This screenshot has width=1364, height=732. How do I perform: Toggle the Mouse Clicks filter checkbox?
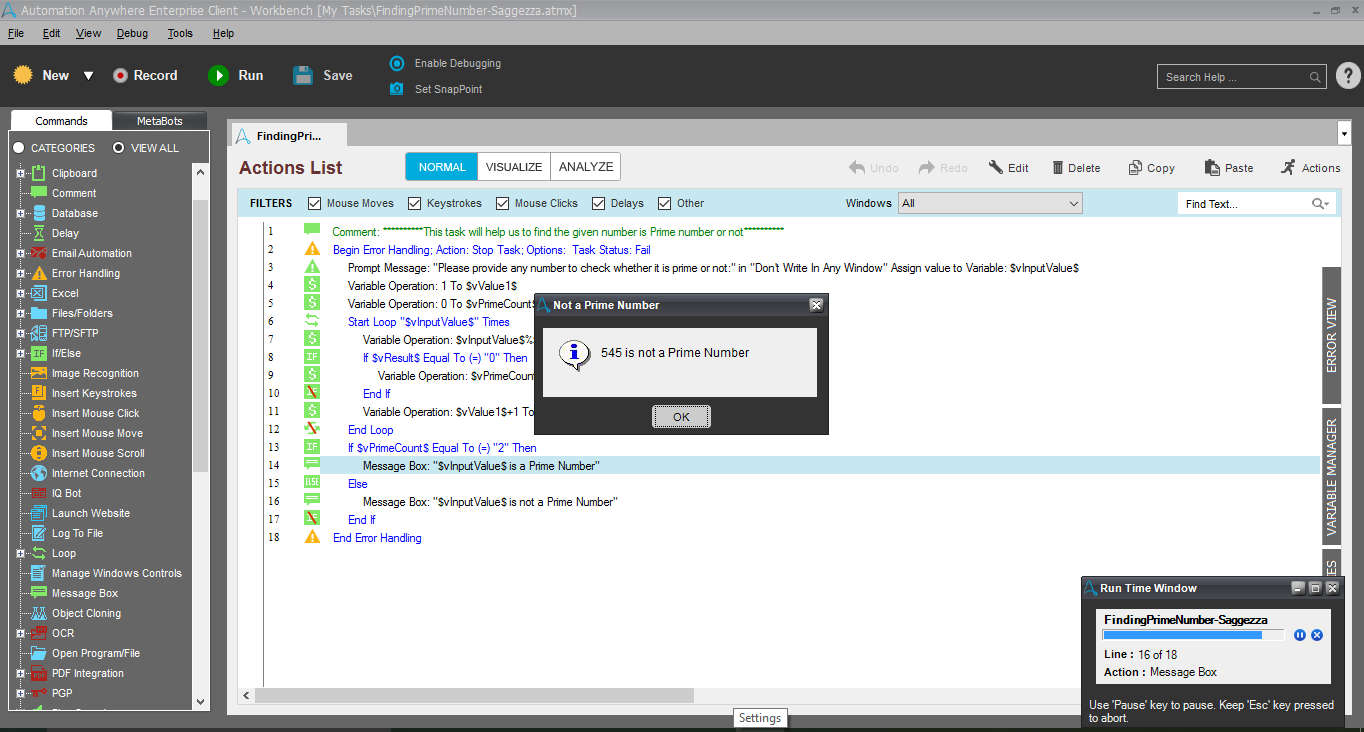[503, 203]
